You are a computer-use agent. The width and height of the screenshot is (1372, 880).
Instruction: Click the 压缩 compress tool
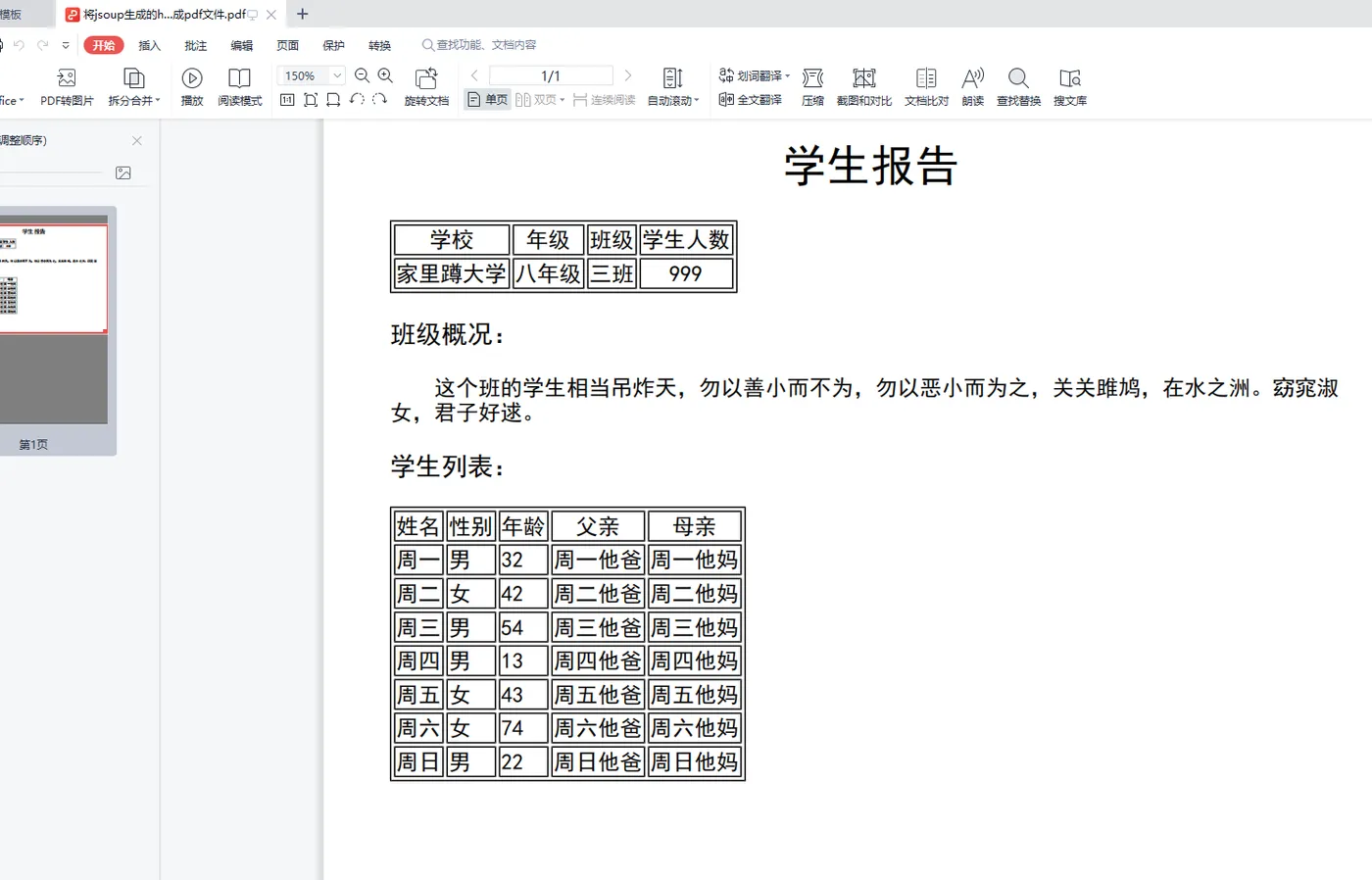(x=812, y=87)
